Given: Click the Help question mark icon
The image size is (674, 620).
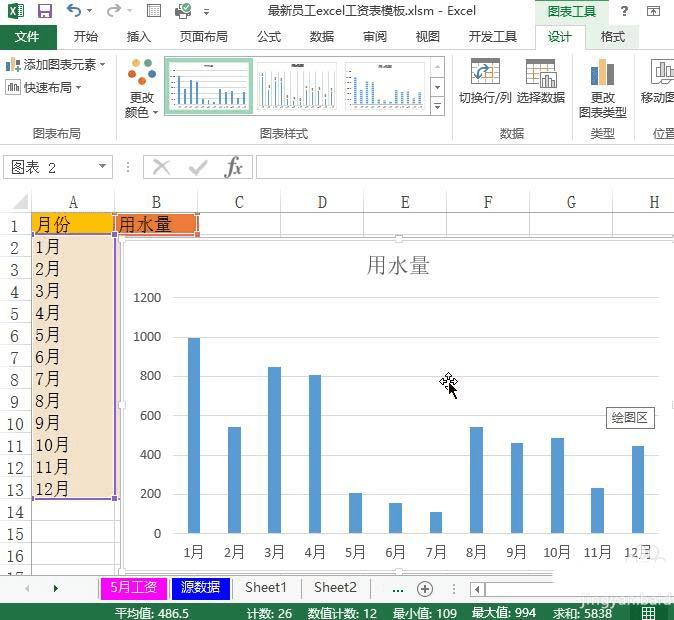Looking at the screenshot, I should [624, 11].
